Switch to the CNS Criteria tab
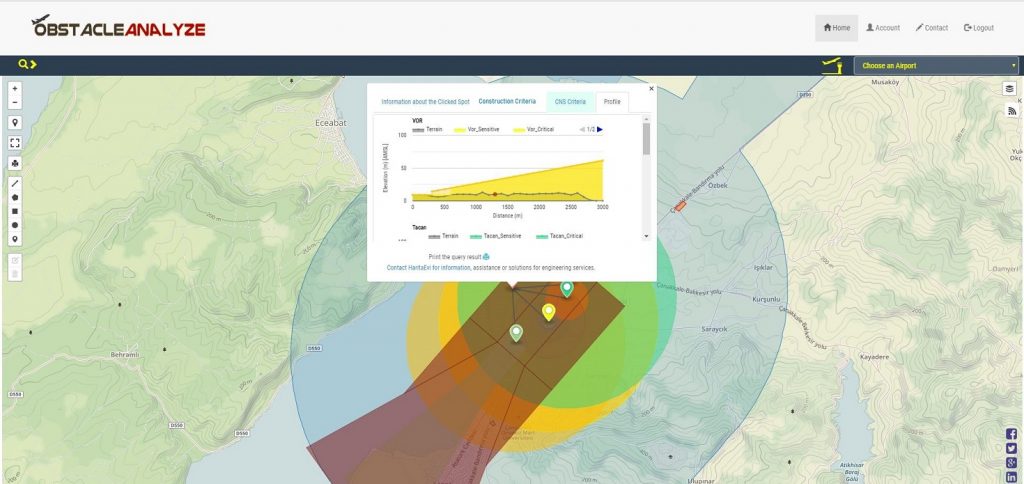Viewport: 1024px width, 484px height. (570, 102)
